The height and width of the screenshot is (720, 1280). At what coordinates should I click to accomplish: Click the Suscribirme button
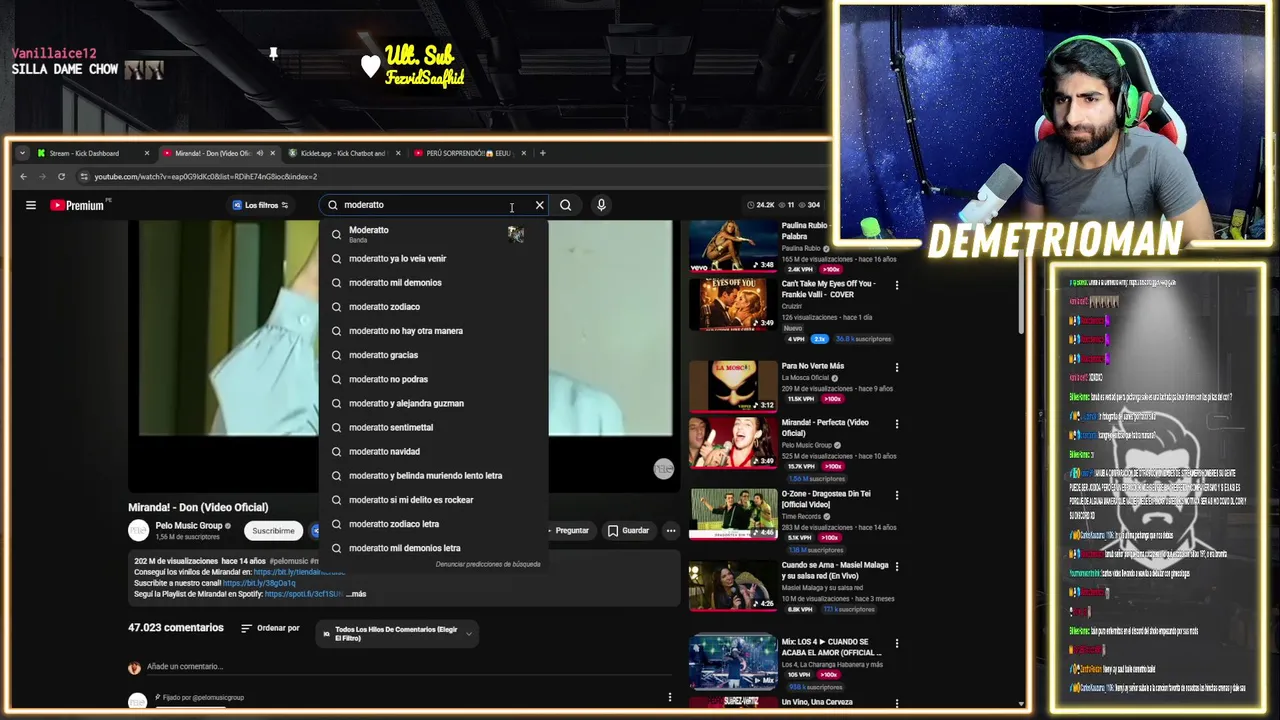(273, 531)
